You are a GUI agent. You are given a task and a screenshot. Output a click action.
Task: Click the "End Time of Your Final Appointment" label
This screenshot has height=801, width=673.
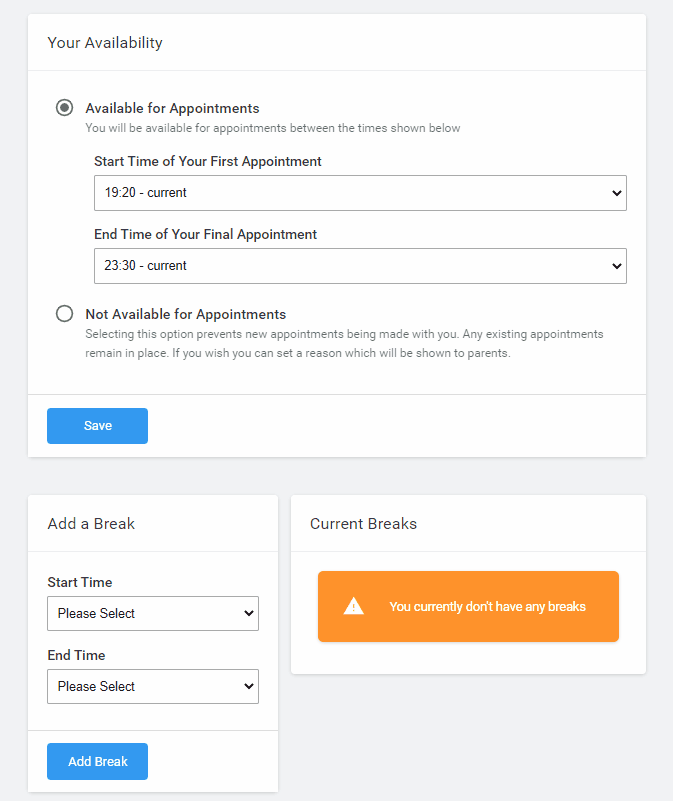tap(205, 234)
